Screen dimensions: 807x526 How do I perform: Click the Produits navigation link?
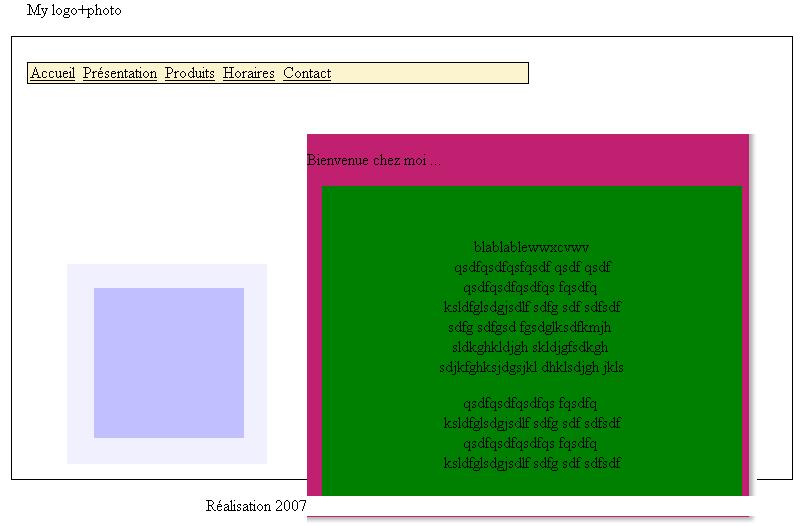click(189, 73)
